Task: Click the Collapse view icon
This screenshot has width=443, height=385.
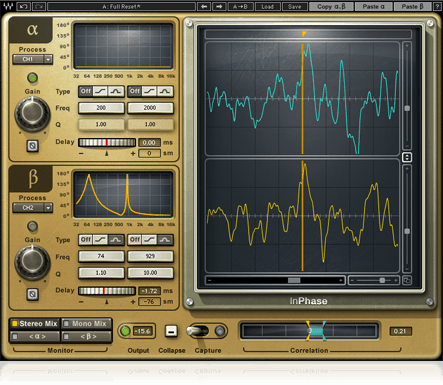Action: 171,331
